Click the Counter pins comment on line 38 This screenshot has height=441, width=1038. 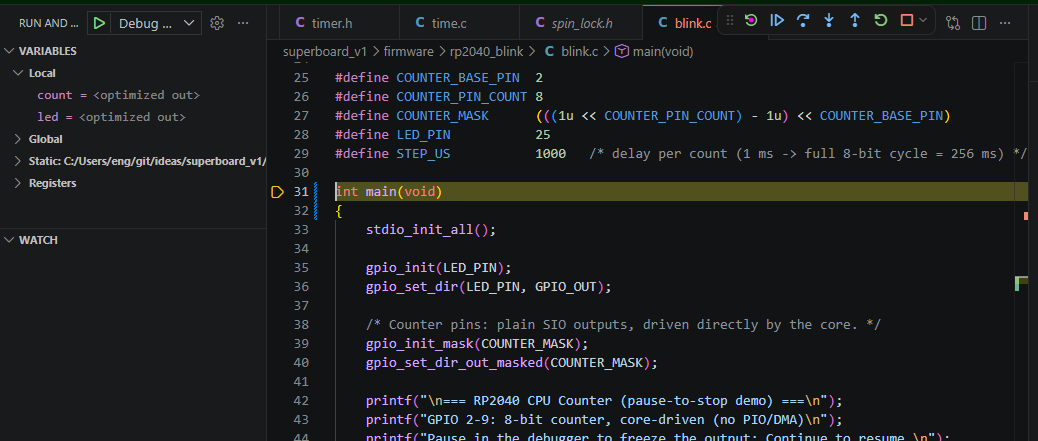pos(624,324)
